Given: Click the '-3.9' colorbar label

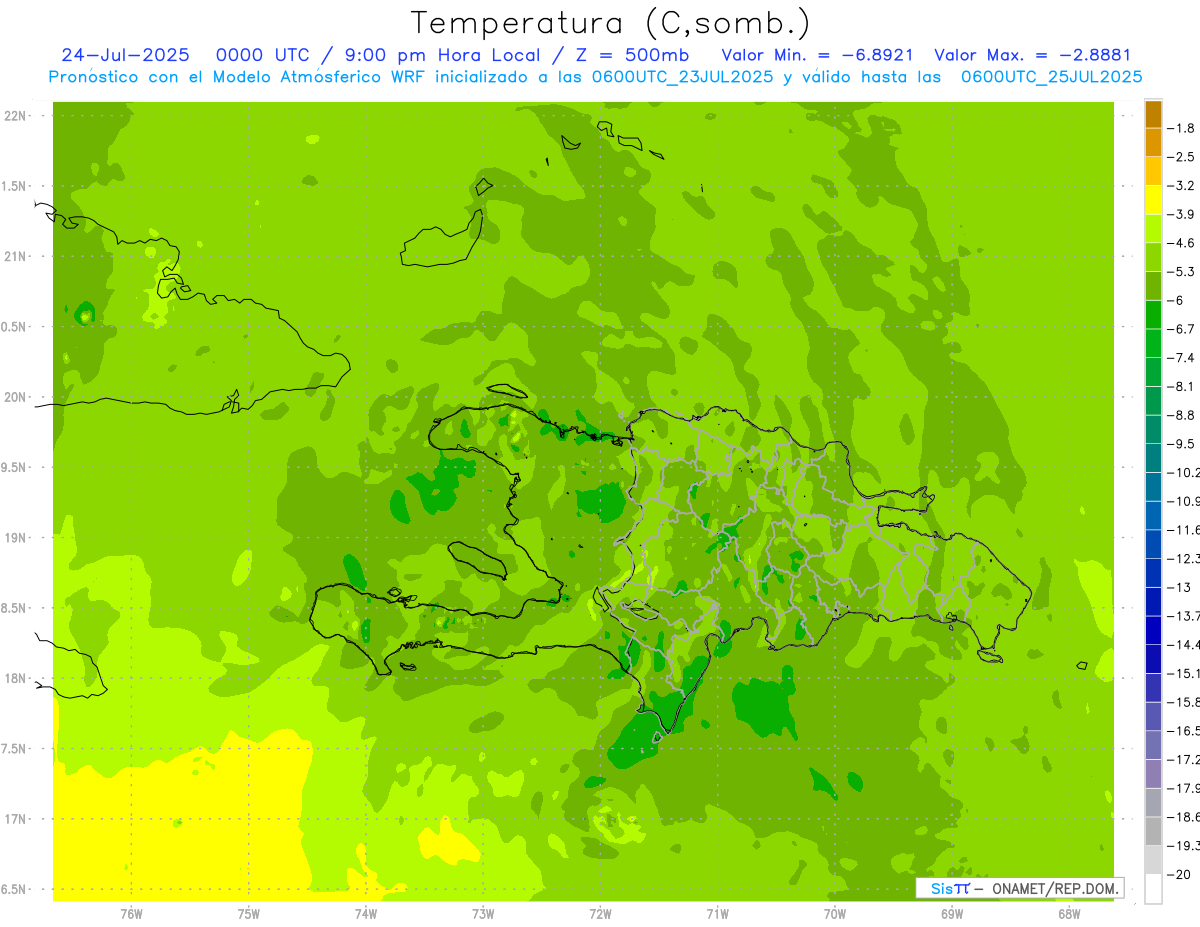Looking at the screenshot, I should click(x=1181, y=215).
